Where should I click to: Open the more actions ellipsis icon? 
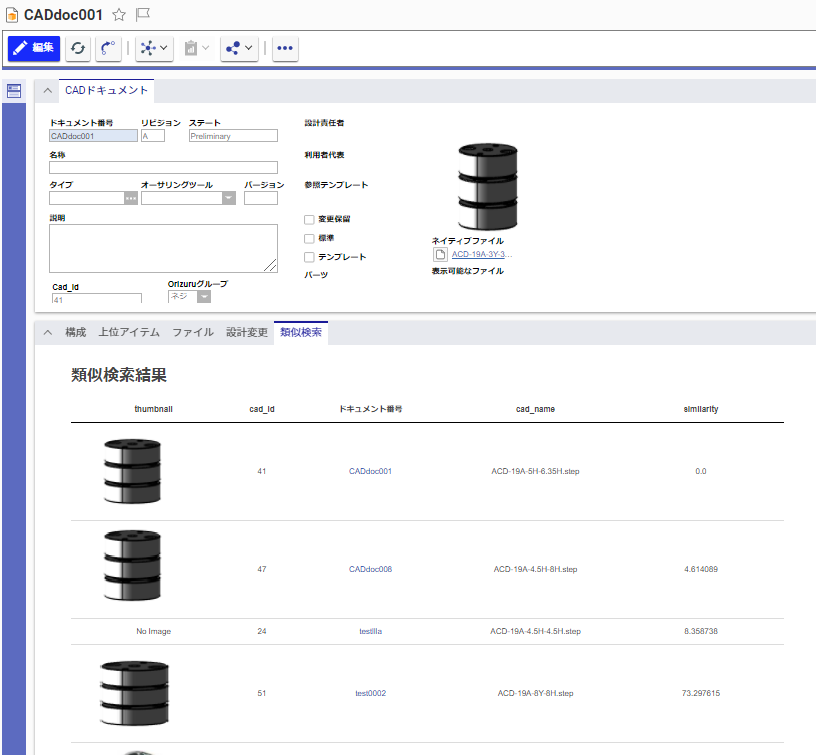click(x=285, y=48)
